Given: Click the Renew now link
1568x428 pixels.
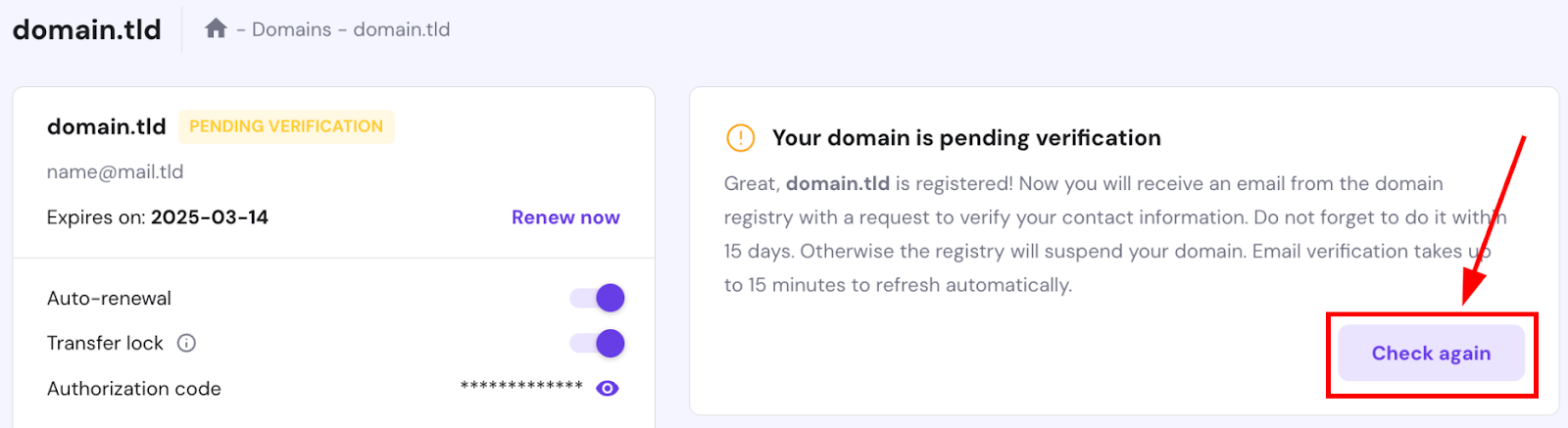Looking at the screenshot, I should point(565,217).
